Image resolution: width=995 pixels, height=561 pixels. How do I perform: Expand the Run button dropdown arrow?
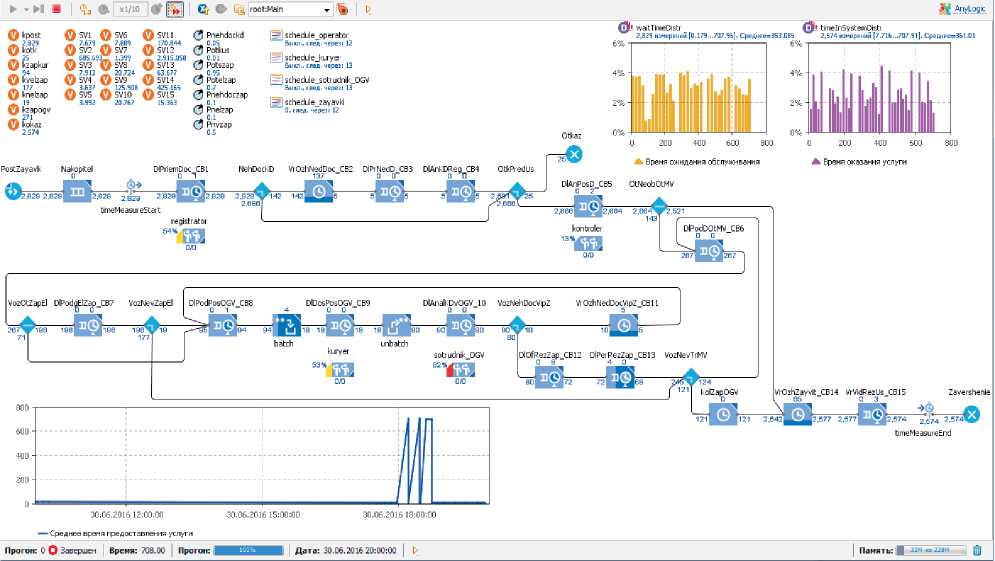[x=24, y=9]
